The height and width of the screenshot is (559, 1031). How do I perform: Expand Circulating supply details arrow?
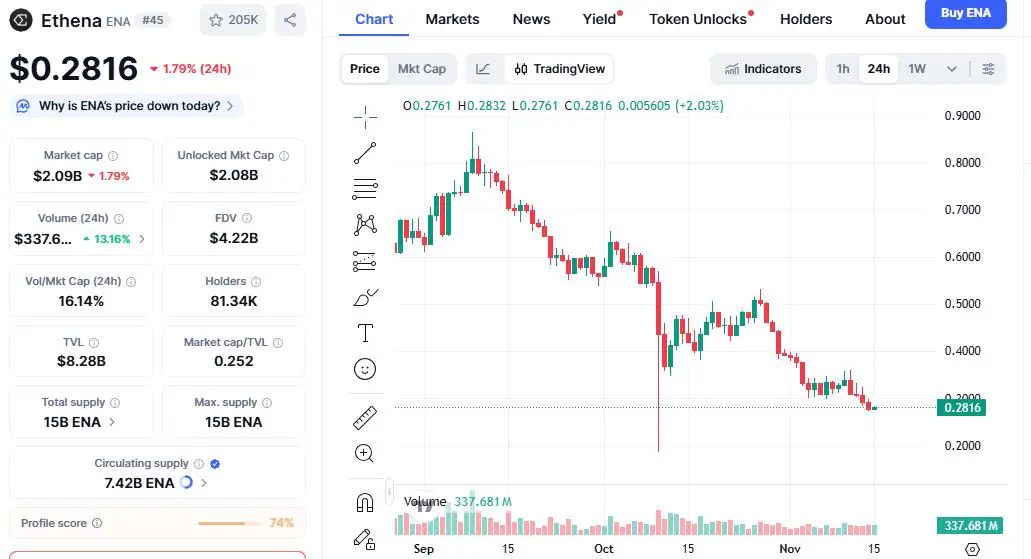(x=204, y=483)
